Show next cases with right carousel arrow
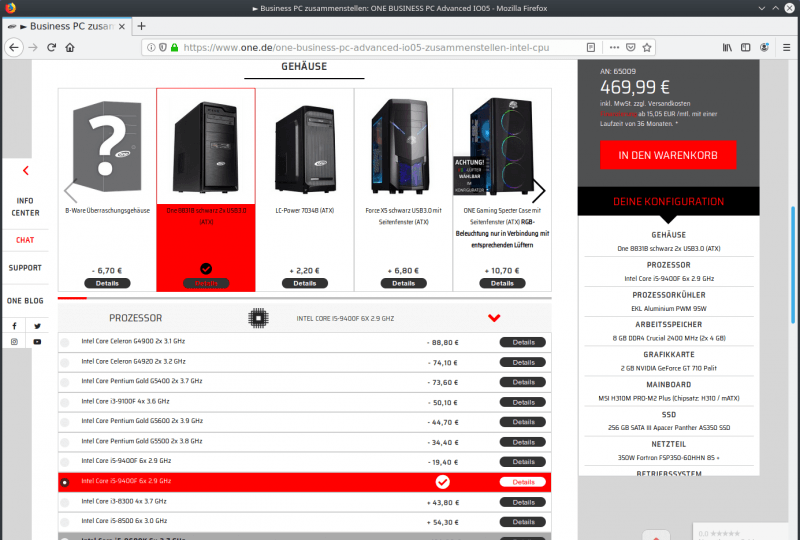This screenshot has height=540, width=800. tap(539, 191)
